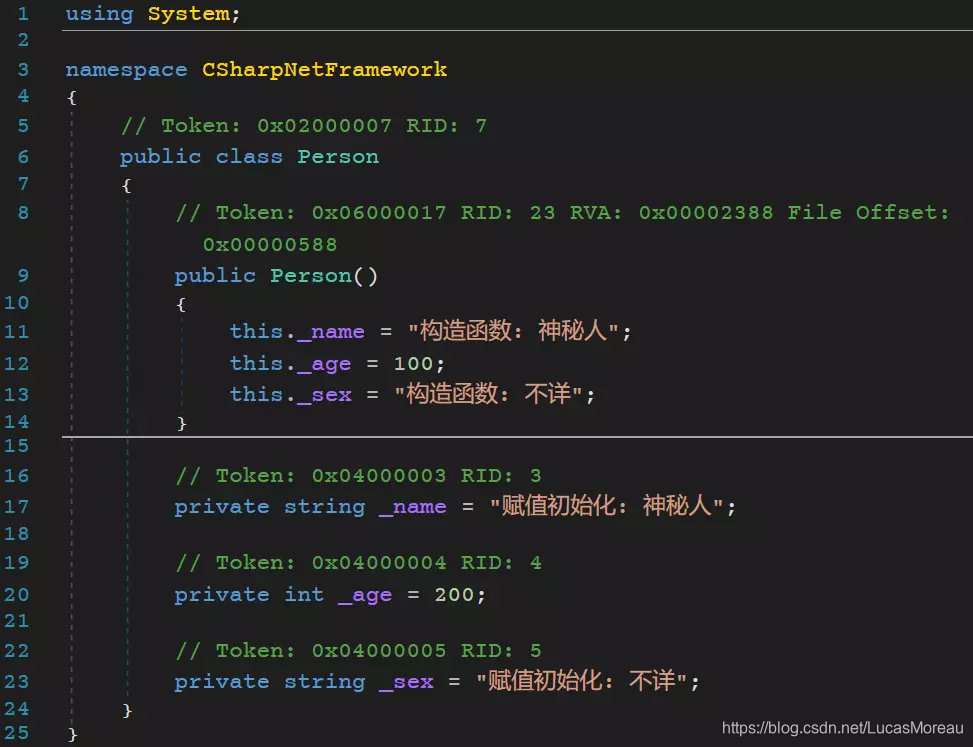This screenshot has height=747, width=973.
Task: Click the comment 'Token: 0x04000005 RID: 5'
Action: 359,651
